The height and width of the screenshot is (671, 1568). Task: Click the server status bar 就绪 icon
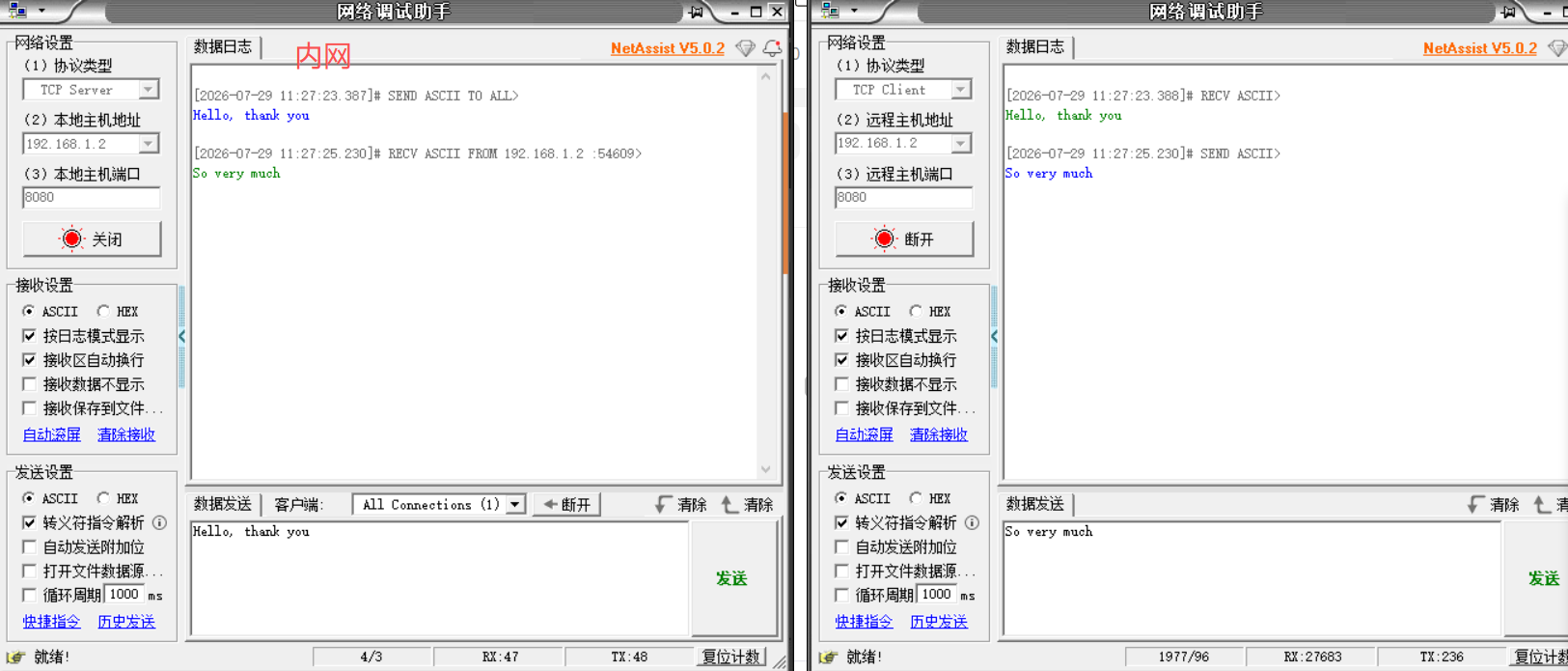[16, 657]
